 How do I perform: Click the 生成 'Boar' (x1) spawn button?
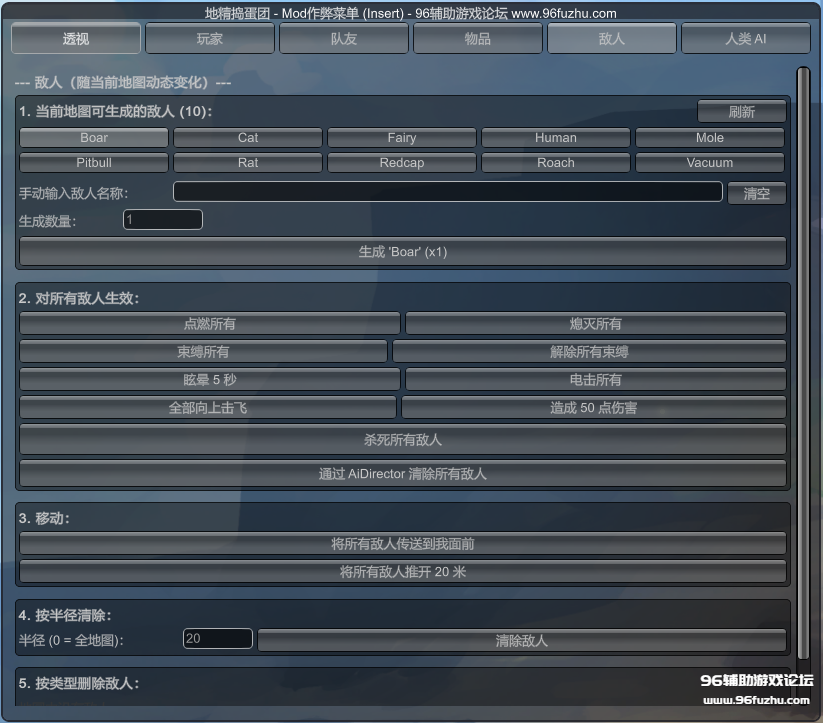403,252
